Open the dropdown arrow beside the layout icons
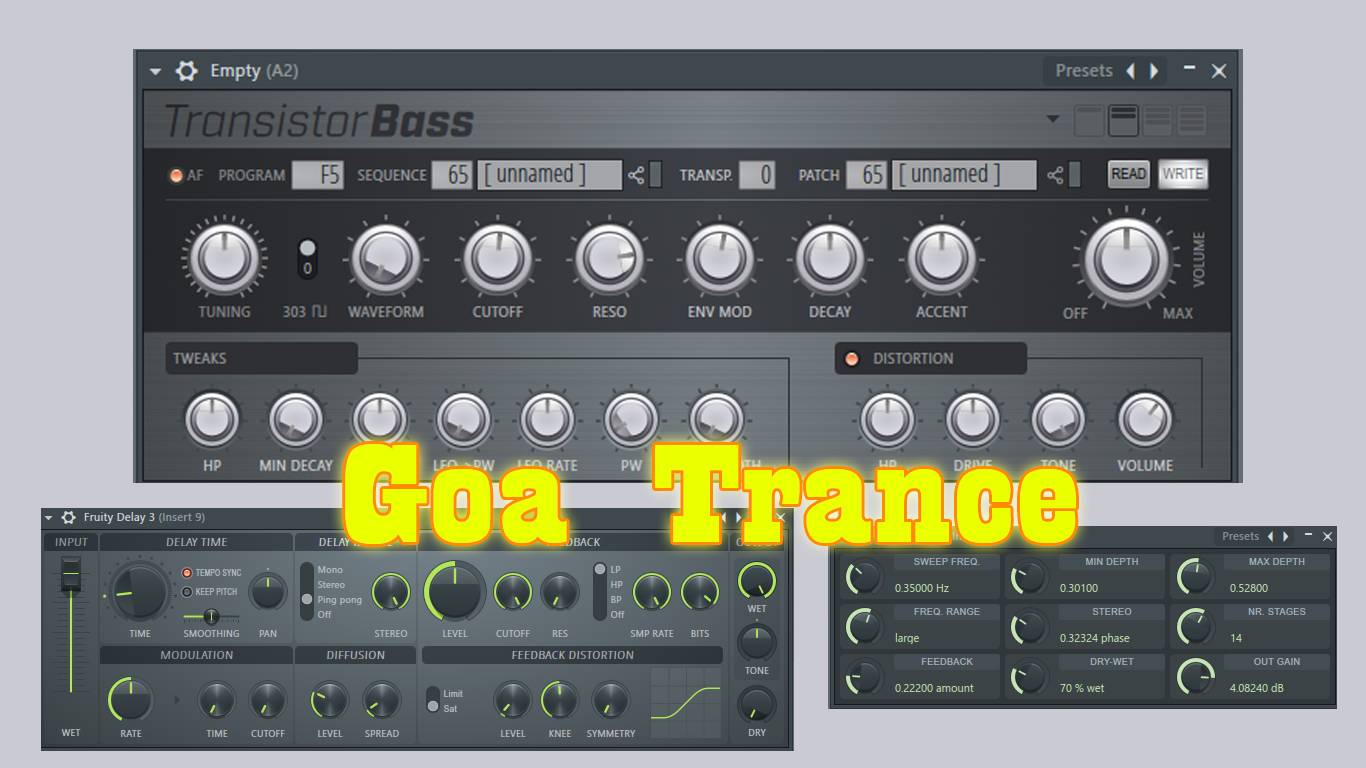The height and width of the screenshot is (768, 1366). click(1053, 119)
